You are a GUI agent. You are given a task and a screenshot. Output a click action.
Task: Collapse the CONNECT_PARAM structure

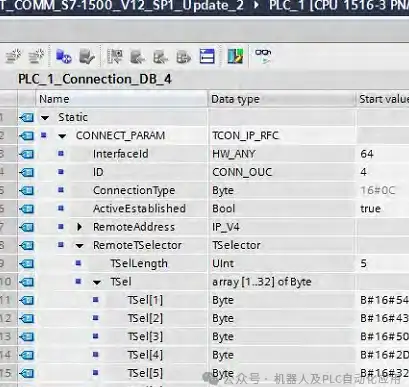[62, 136]
